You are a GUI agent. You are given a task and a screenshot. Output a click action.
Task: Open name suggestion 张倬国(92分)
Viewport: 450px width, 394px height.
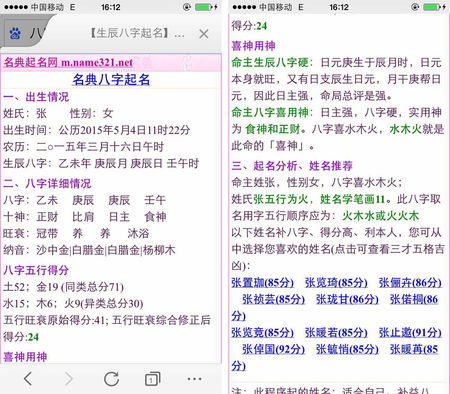[x=273, y=349]
